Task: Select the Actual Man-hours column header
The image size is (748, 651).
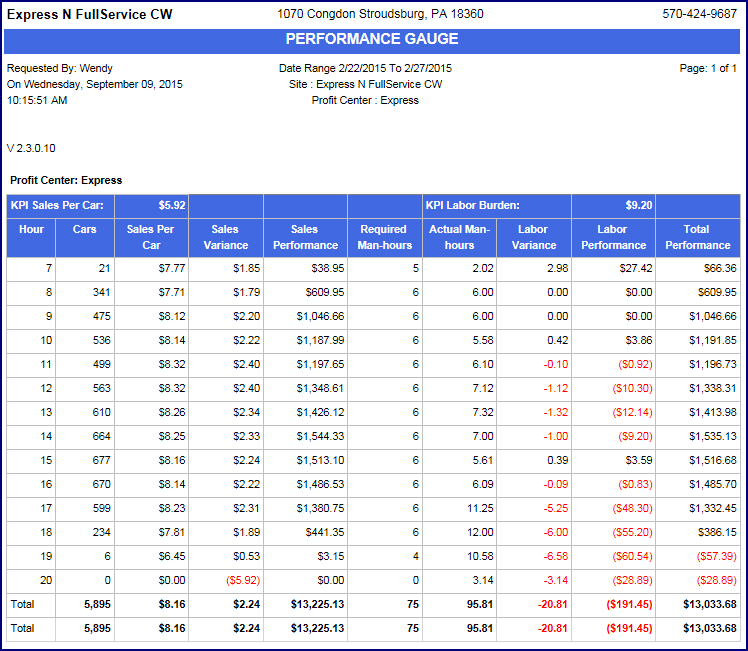Action: (x=459, y=237)
